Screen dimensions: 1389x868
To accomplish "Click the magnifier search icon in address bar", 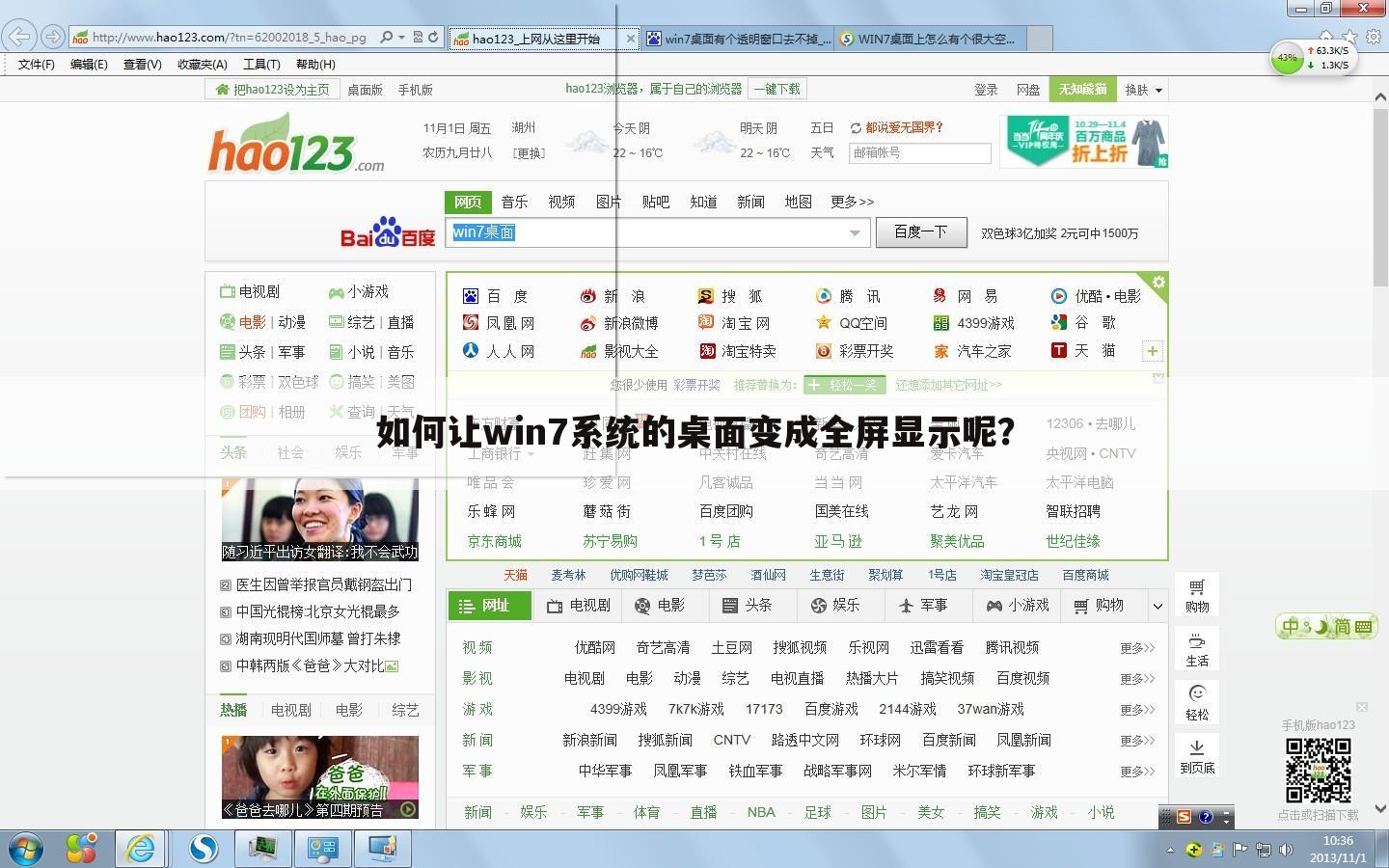I will click(386, 38).
